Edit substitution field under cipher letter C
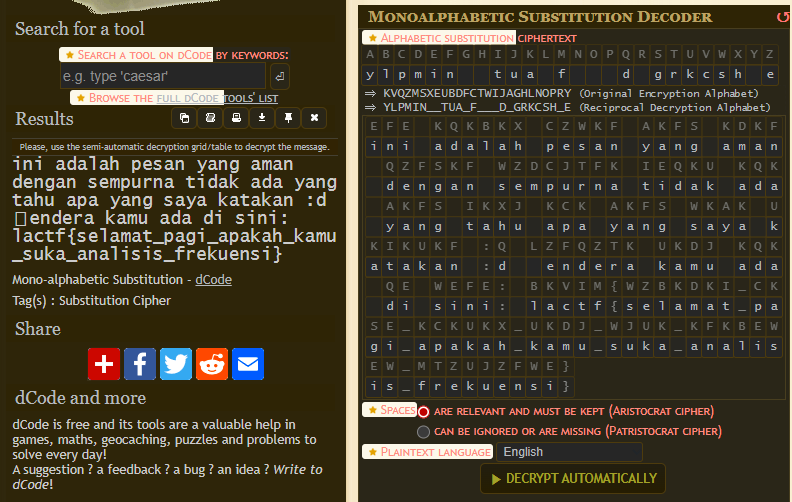Screen dimensions: 792x502 (402, 75)
